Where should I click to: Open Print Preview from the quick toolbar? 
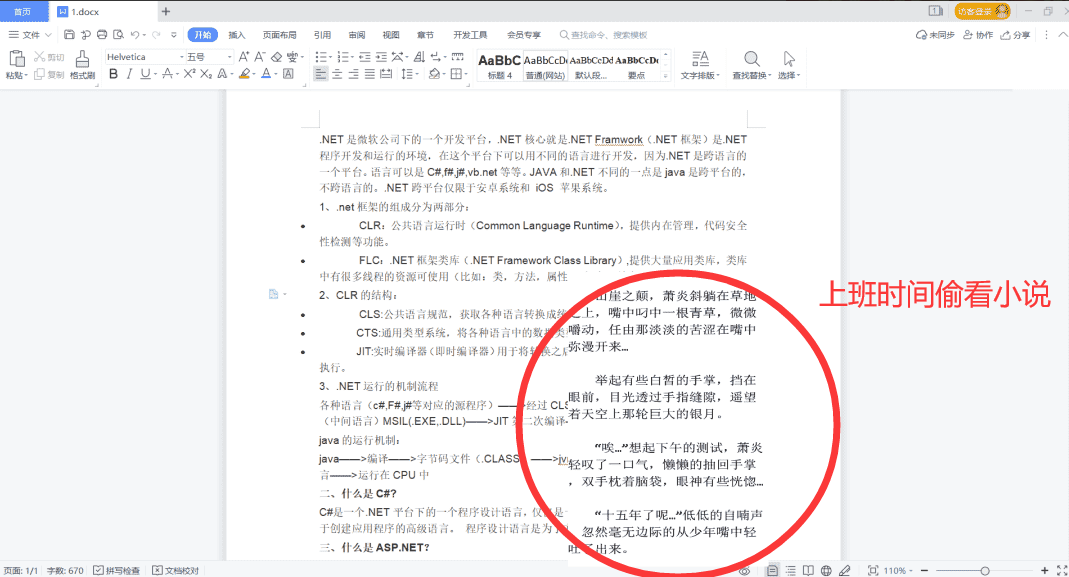(119, 34)
